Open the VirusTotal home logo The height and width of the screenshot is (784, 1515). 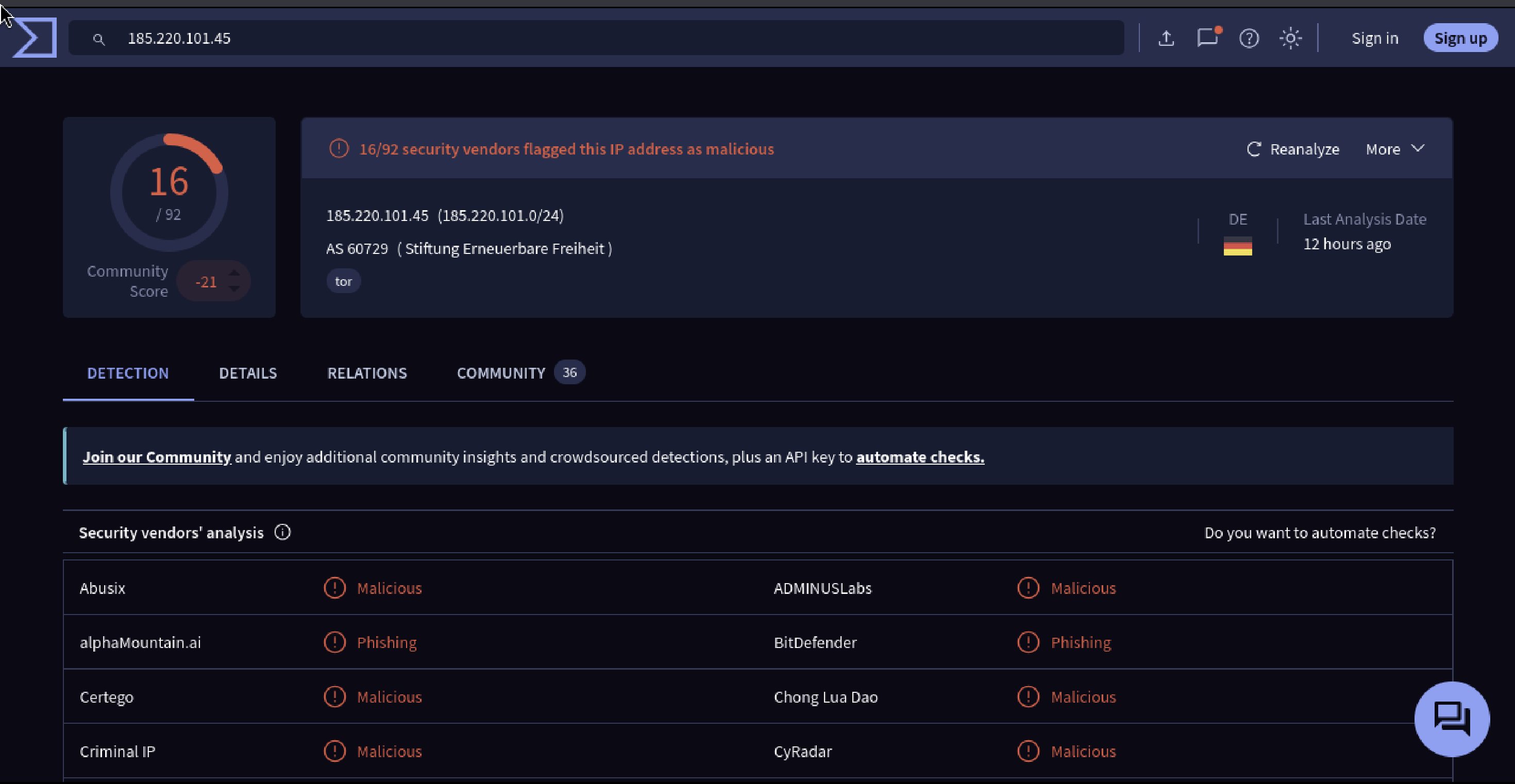(35, 38)
